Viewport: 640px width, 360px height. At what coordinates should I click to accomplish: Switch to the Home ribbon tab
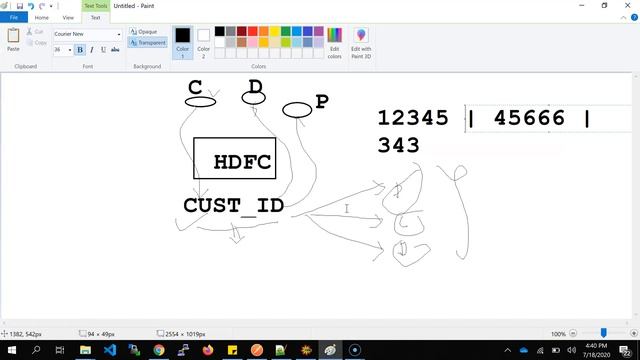[x=42, y=18]
